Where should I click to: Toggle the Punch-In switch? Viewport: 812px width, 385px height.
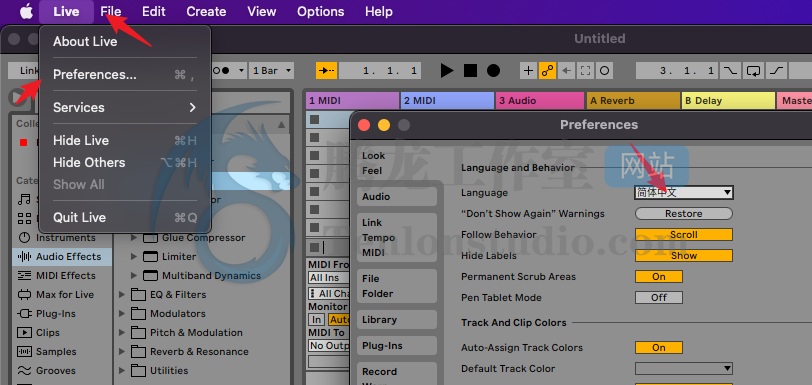pos(731,71)
